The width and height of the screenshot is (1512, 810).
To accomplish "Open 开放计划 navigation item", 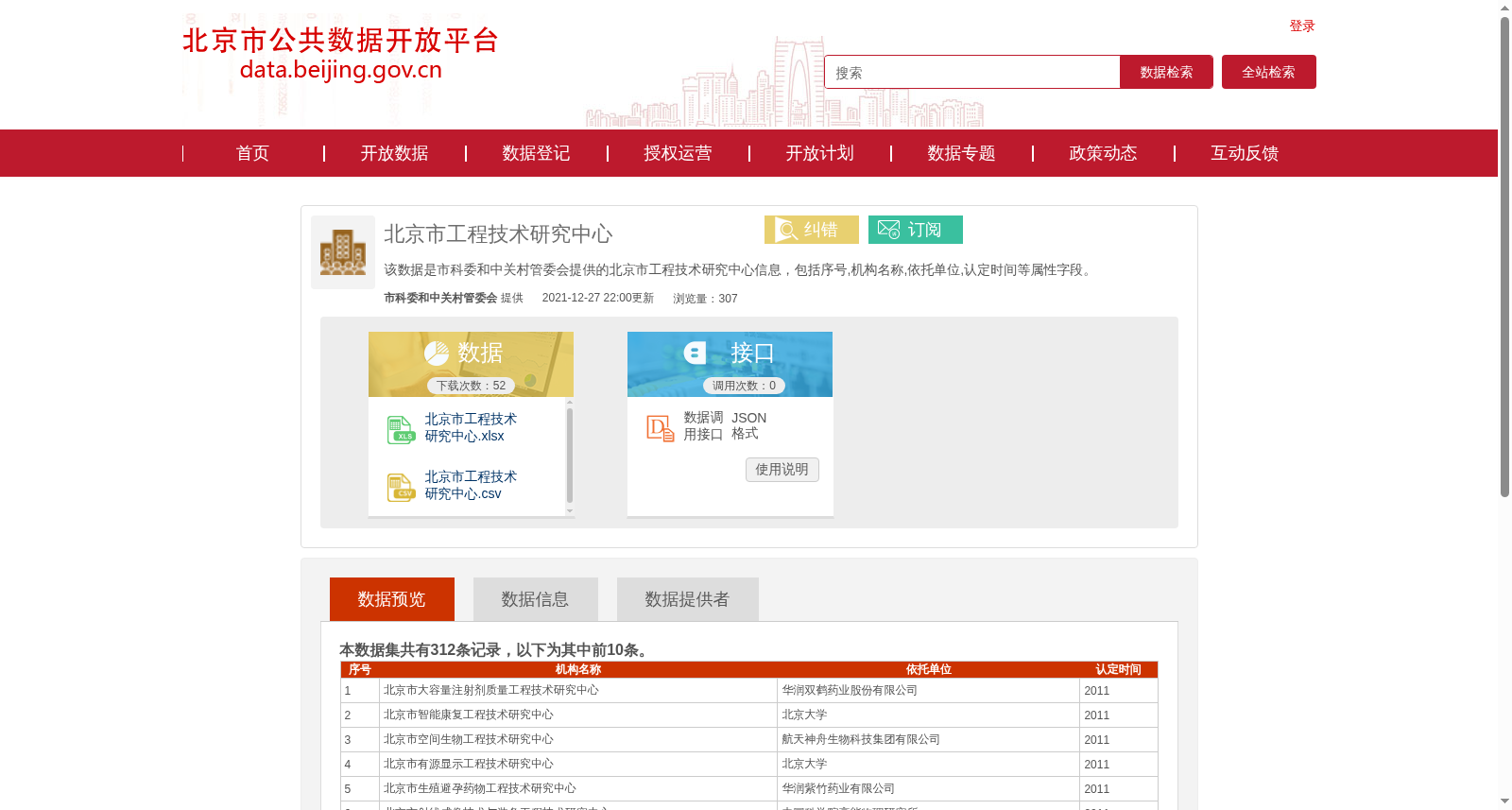I will [819, 153].
